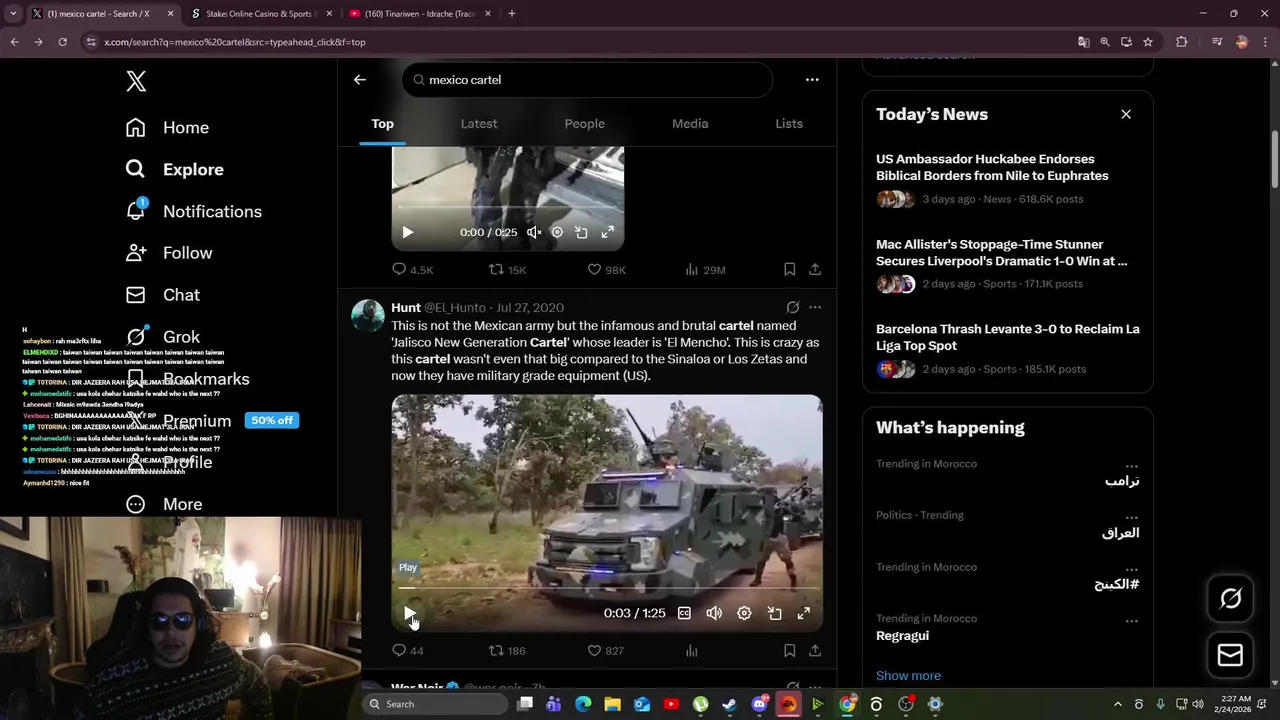Switch to the Top tab
This screenshot has height=720, width=1280.
383,124
